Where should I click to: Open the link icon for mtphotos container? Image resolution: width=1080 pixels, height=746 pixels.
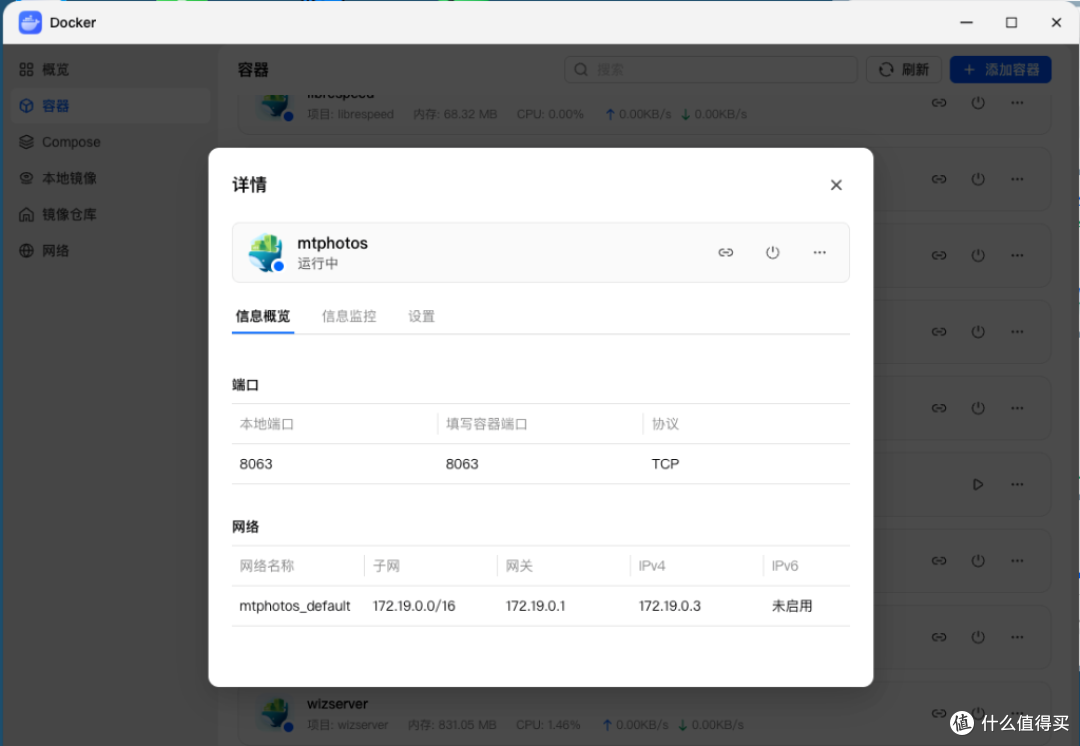click(x=725, y=252)
